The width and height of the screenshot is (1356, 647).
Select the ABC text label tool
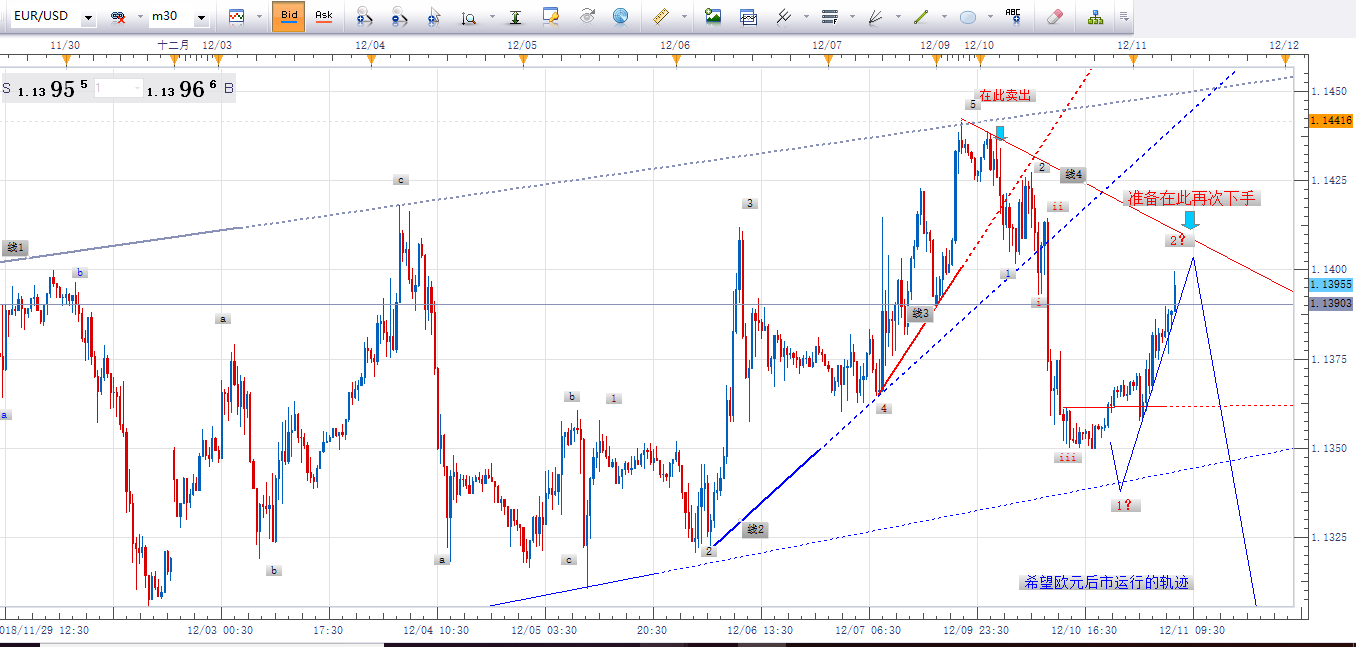click(1014, 15)
